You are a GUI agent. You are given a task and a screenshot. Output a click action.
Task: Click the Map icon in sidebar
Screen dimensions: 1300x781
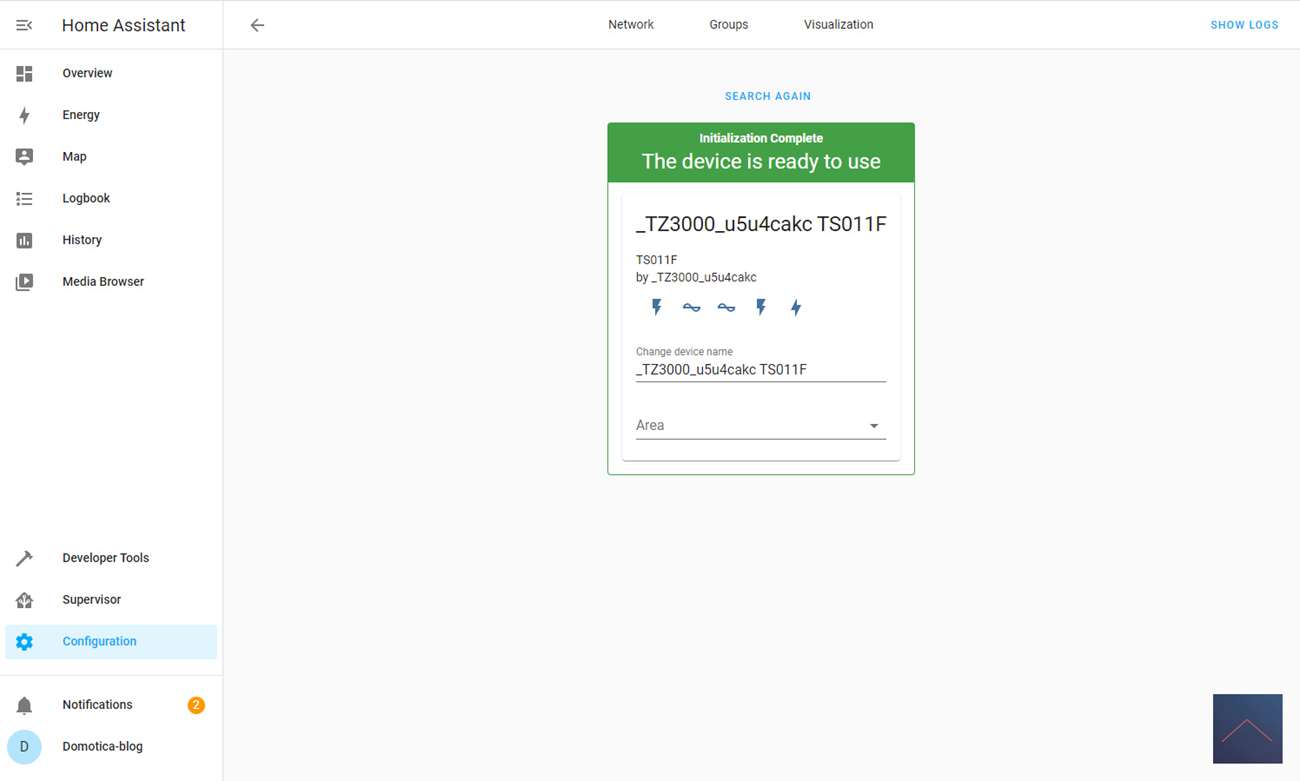point(24,157)
